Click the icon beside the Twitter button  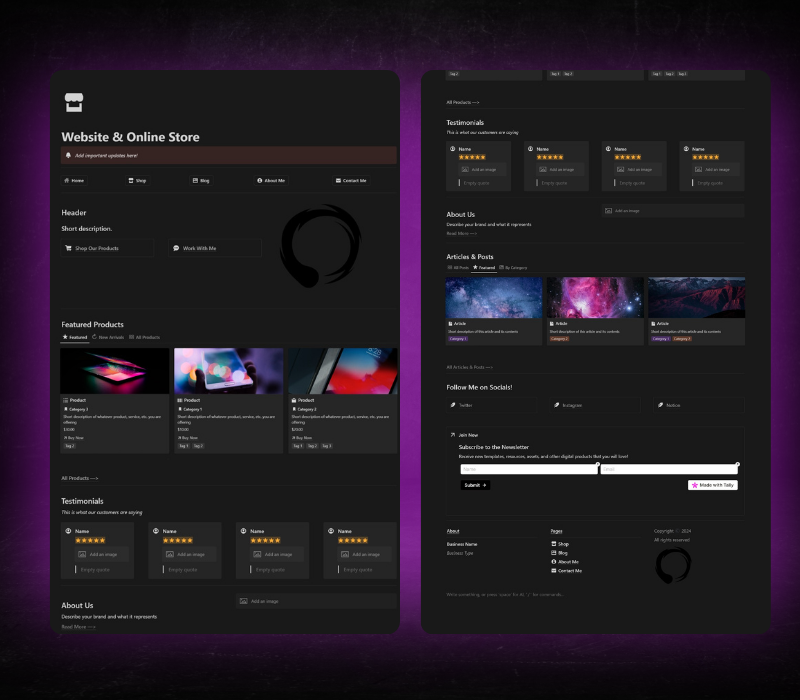pyautogui.click(x=453, y=405)
